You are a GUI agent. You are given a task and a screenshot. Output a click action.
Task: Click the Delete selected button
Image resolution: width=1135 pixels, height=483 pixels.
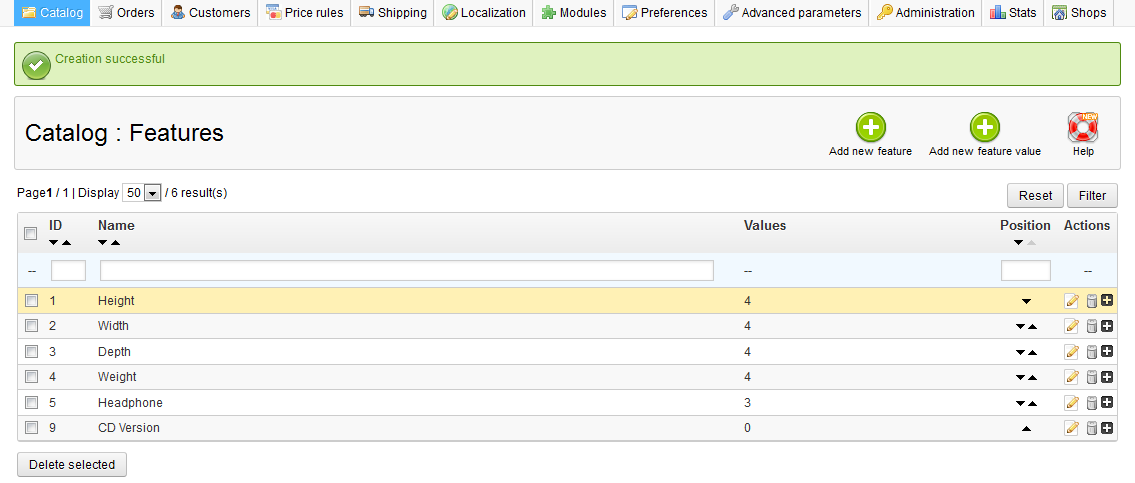click(x=72, y=464)
